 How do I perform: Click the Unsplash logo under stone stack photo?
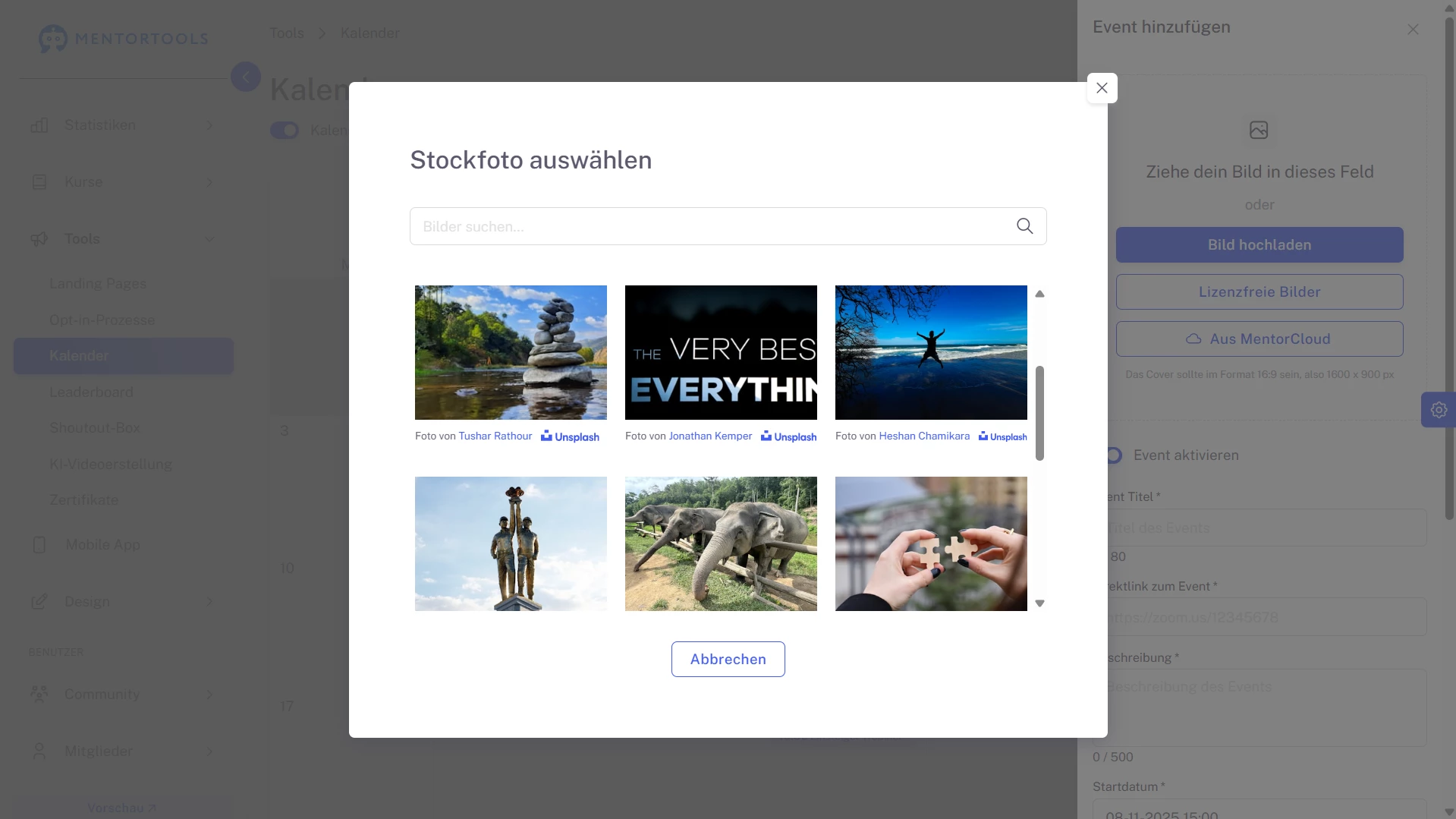pyautogui.click(x=570, y=436)
